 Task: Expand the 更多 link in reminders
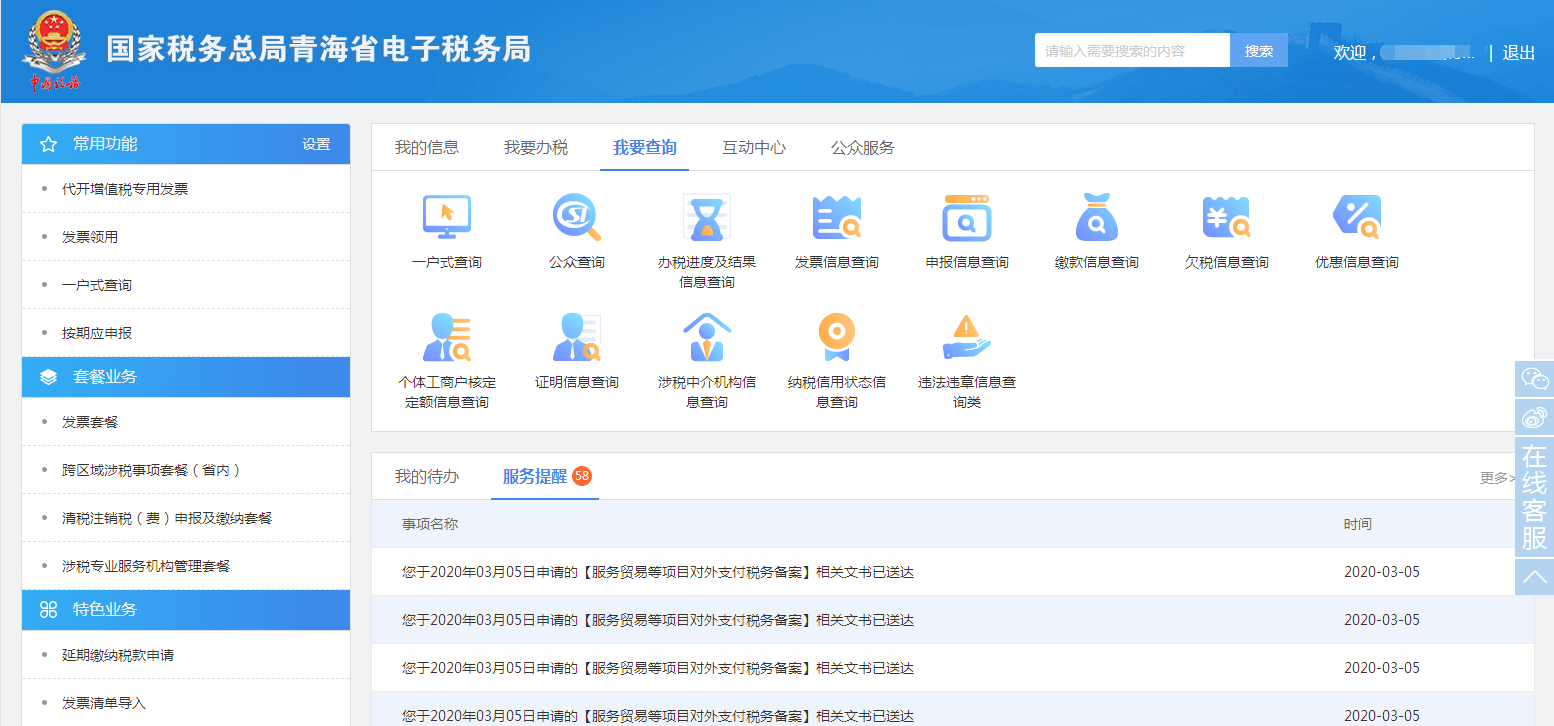click(x=1496, y=478)
